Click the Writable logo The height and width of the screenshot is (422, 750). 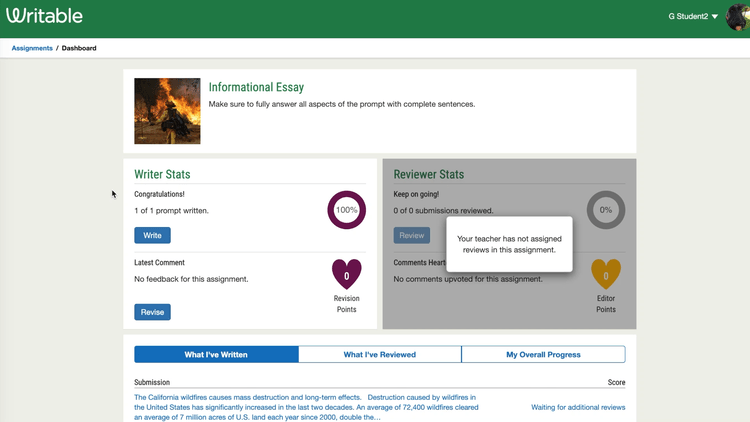44,16
